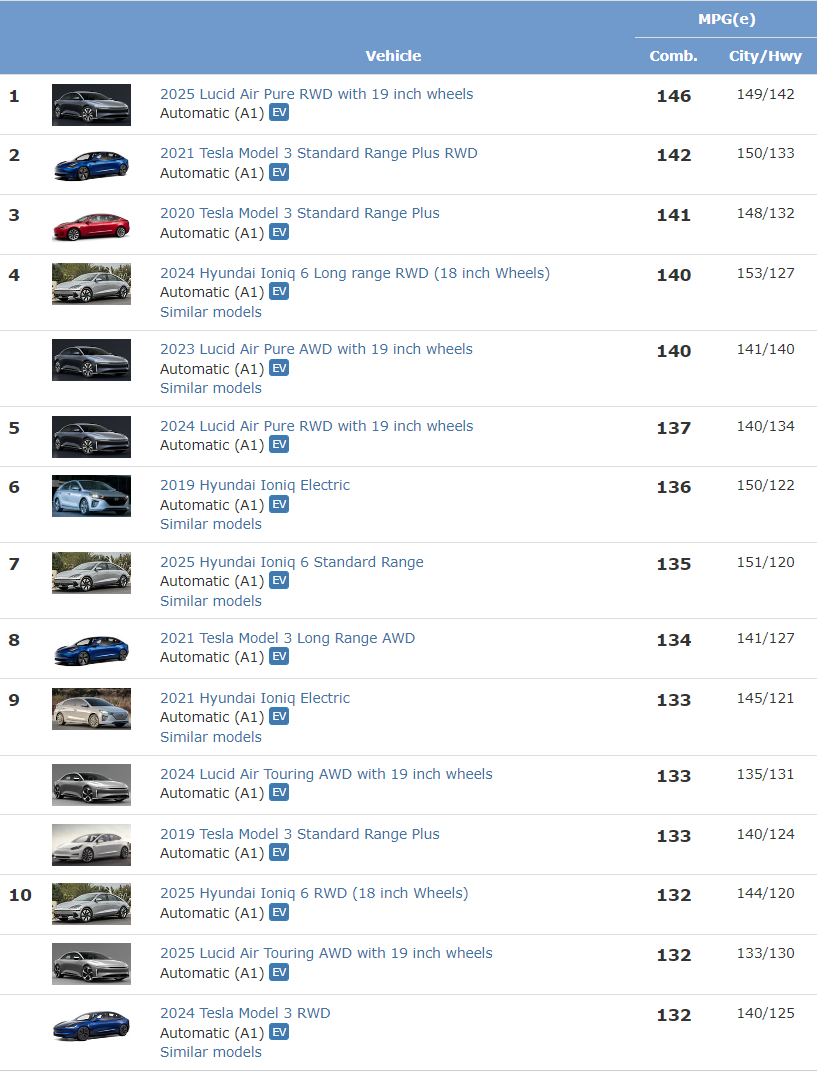Click the EV badge for 2025 Lucid Air Pure RWD
Screen dimensions: 817x1073
(278, 112)
